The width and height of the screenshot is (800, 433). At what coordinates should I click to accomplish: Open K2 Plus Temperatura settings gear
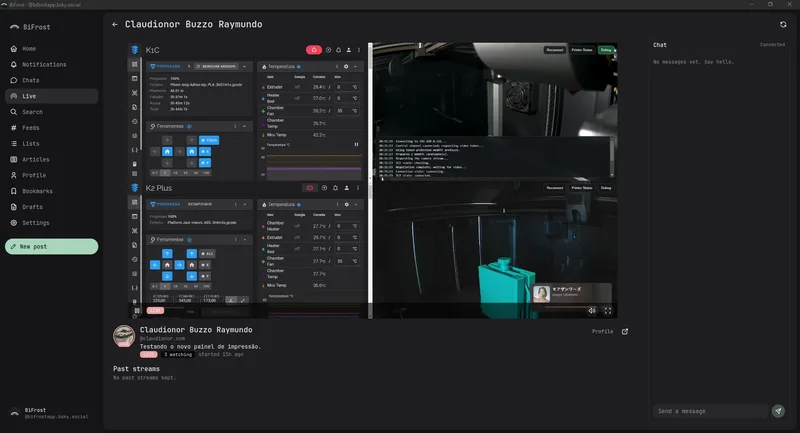(x=346, y=204)
